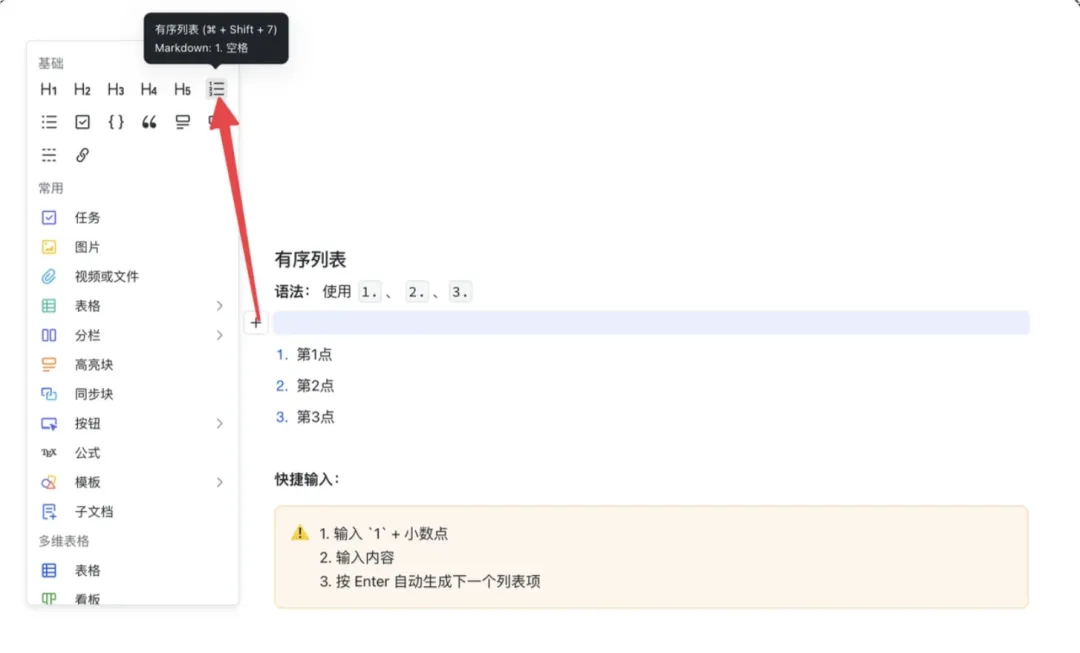
Task: Insert a Heading 2 block
Action: (x=82, y=89)
